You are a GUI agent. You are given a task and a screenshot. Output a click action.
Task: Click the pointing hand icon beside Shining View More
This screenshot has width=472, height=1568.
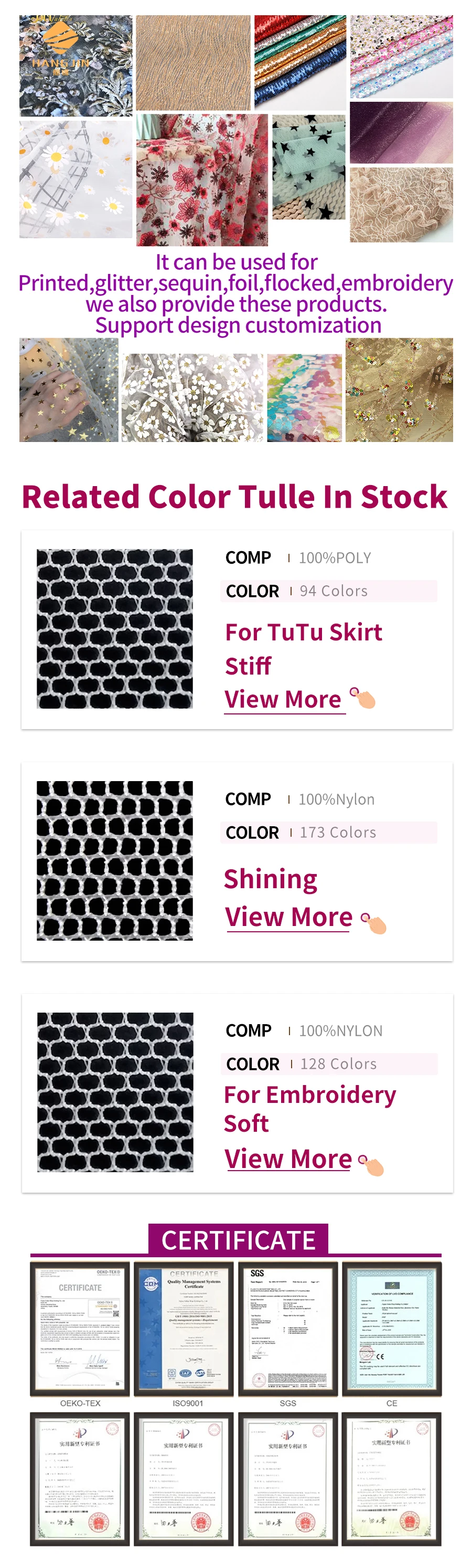[x=374, y=923]
